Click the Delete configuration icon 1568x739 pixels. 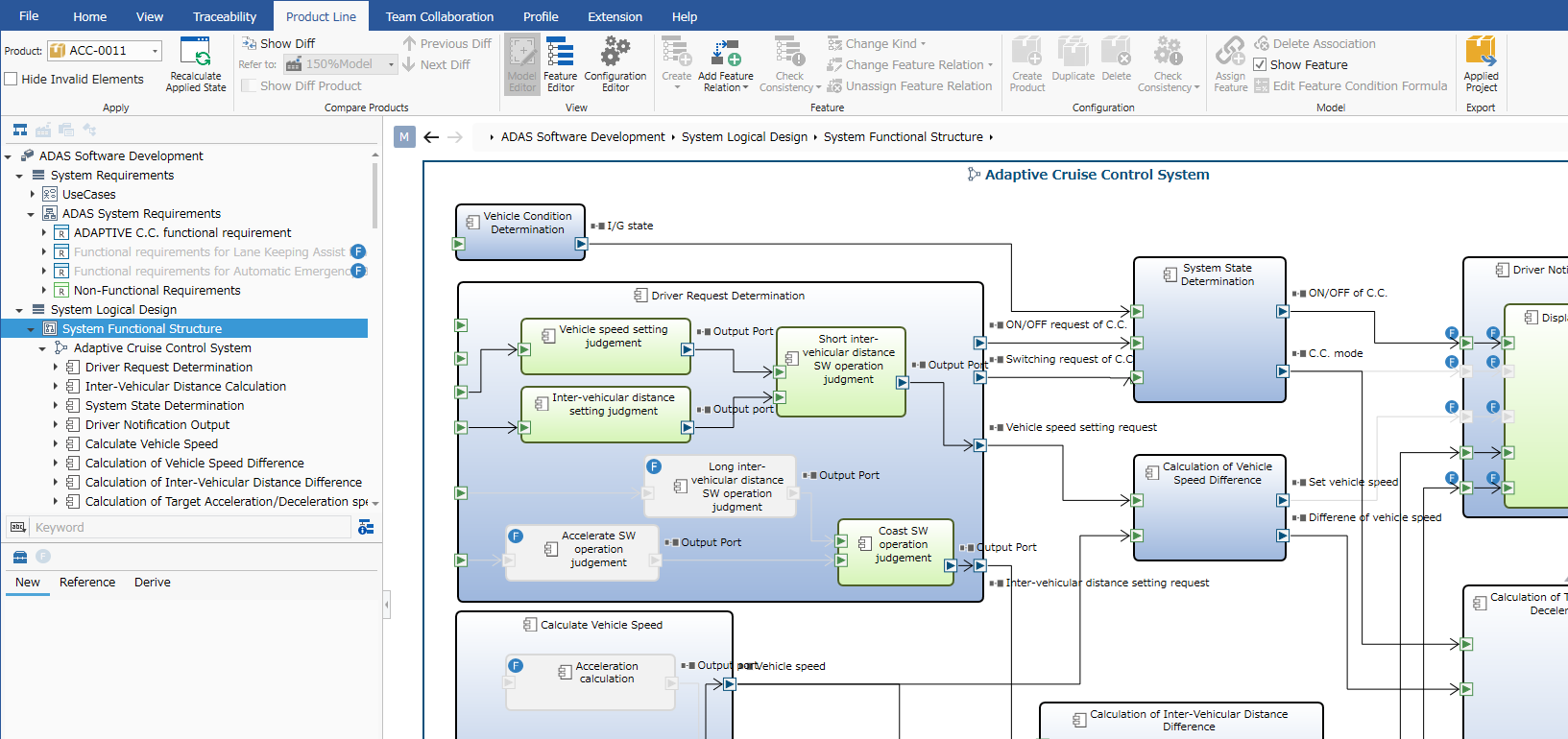click(1116, 52)
